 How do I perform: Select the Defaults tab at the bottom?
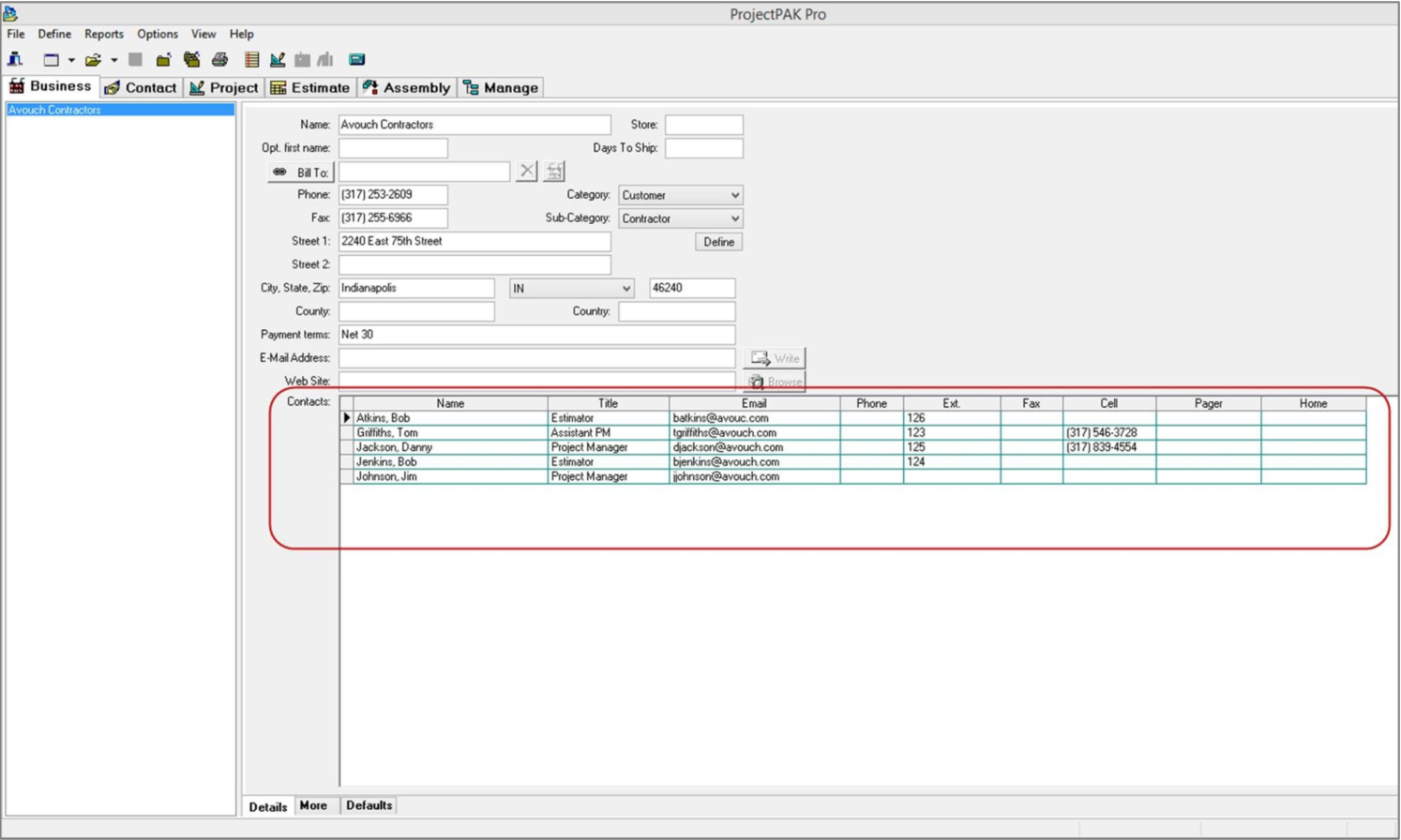(370, 805)
